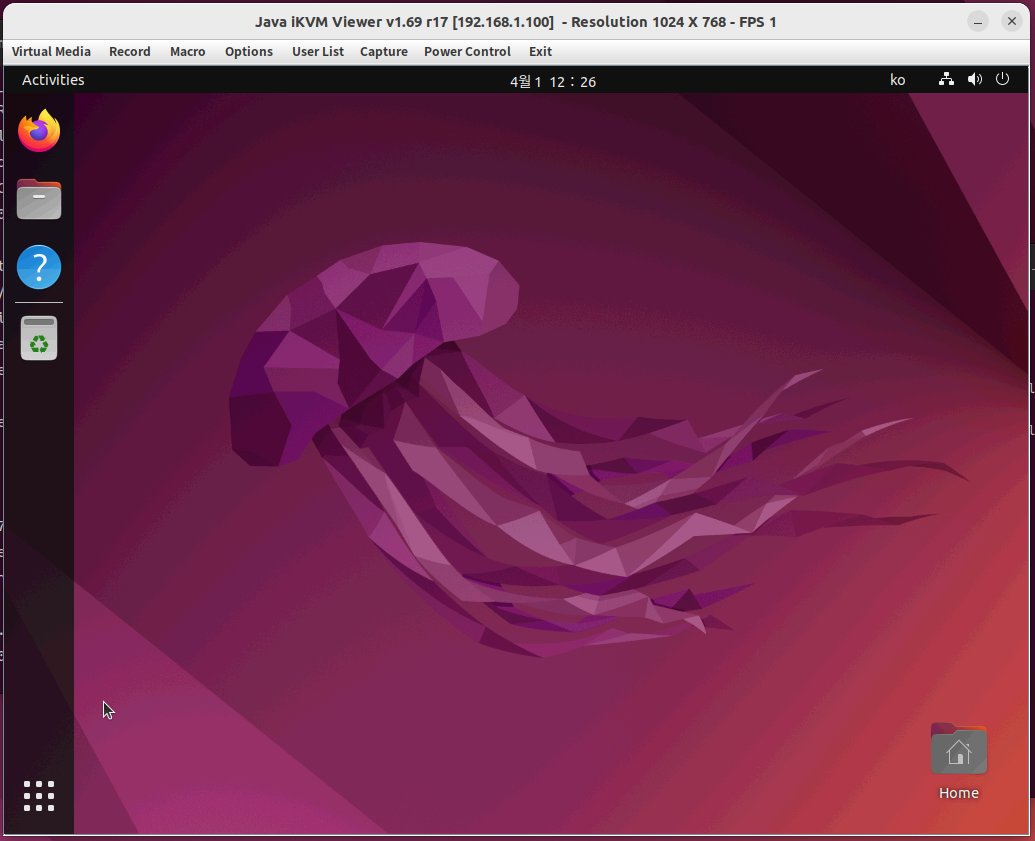Minimize the iKVM Viewer window

978,22
